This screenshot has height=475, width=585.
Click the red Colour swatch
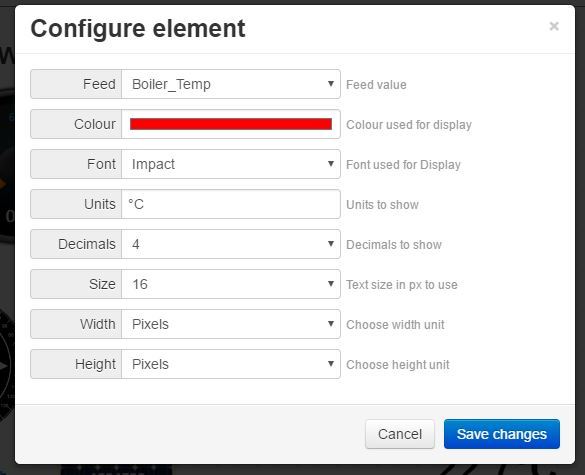231,124
